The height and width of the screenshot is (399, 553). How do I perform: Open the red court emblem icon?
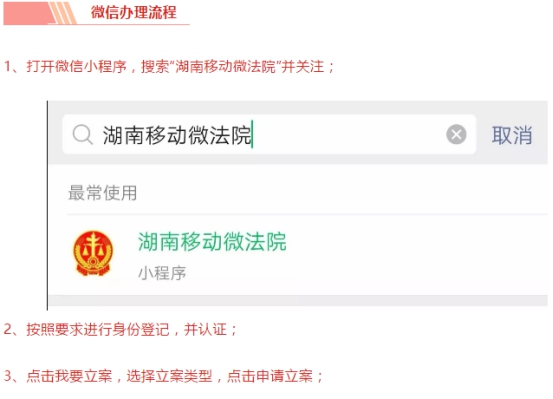click(93, 253)
